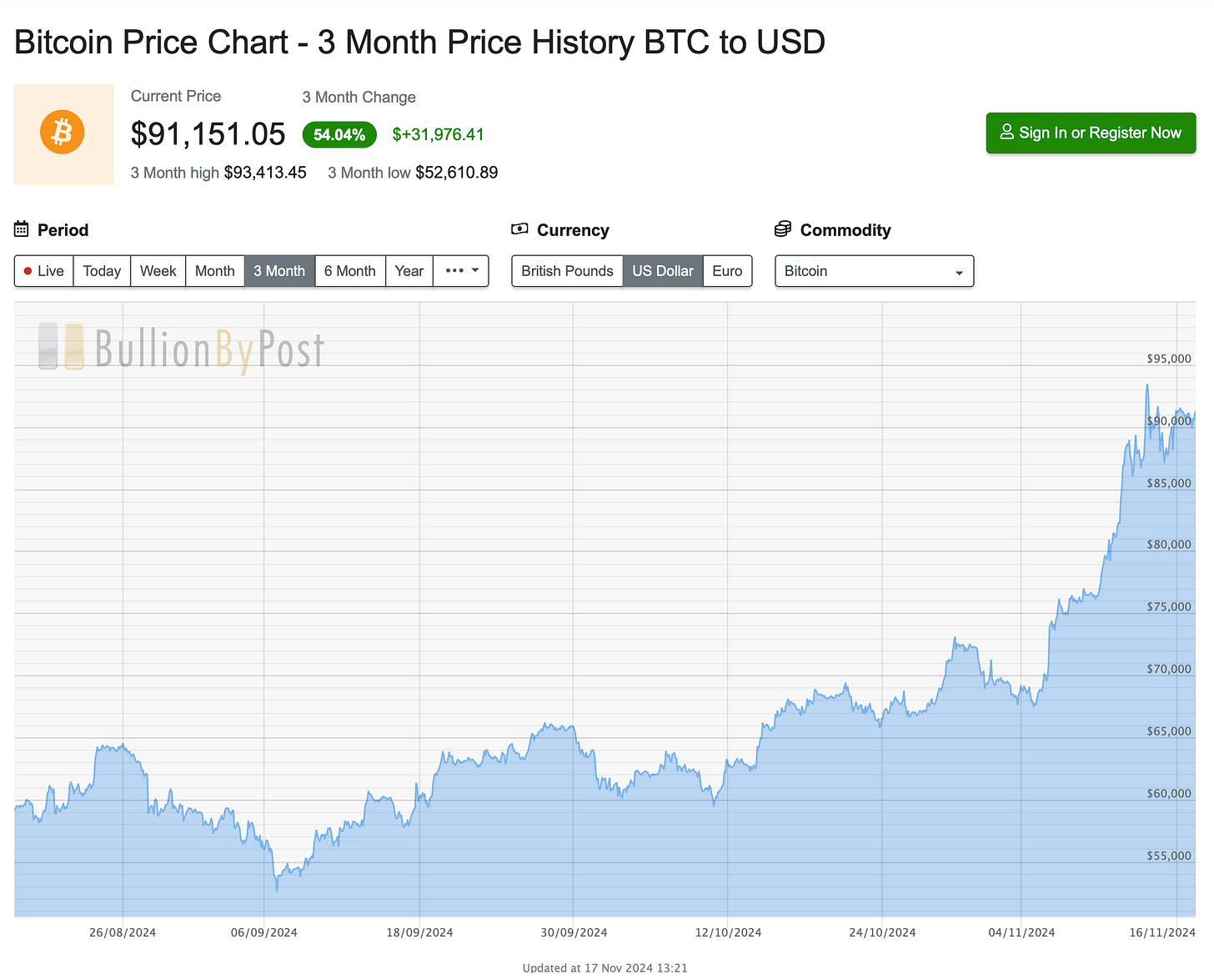The width and height of the screenshot is (1214, 980).
Task: Switch period to Year
Action: pos(409,271)
